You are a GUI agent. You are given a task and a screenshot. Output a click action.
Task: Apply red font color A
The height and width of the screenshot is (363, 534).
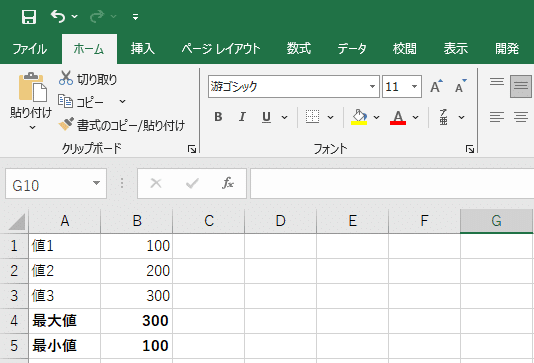pos(398,117)
